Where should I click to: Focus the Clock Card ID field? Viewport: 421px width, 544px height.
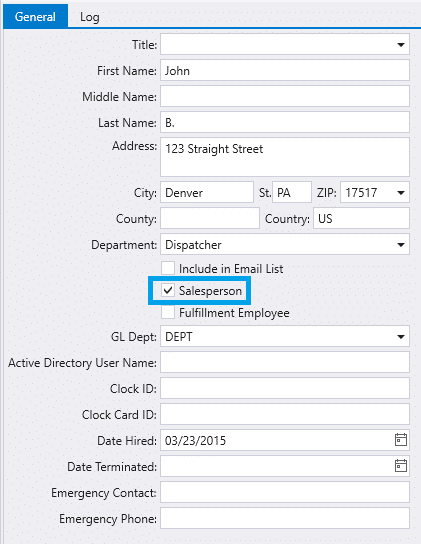(x=285, y=414)
